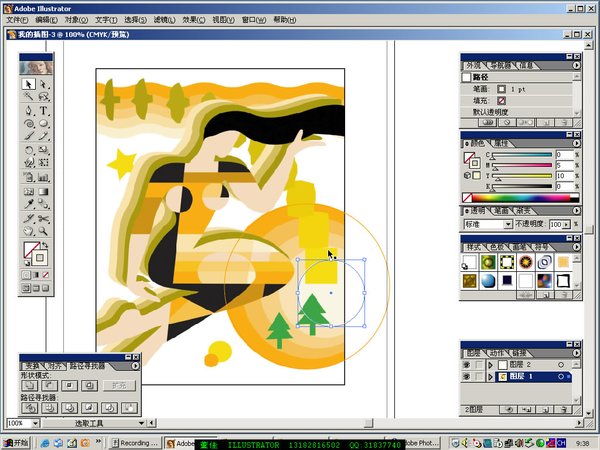The image size is (600, 450).
Task: Click the CMYK color spectrum bar
Action: [518, 197]
